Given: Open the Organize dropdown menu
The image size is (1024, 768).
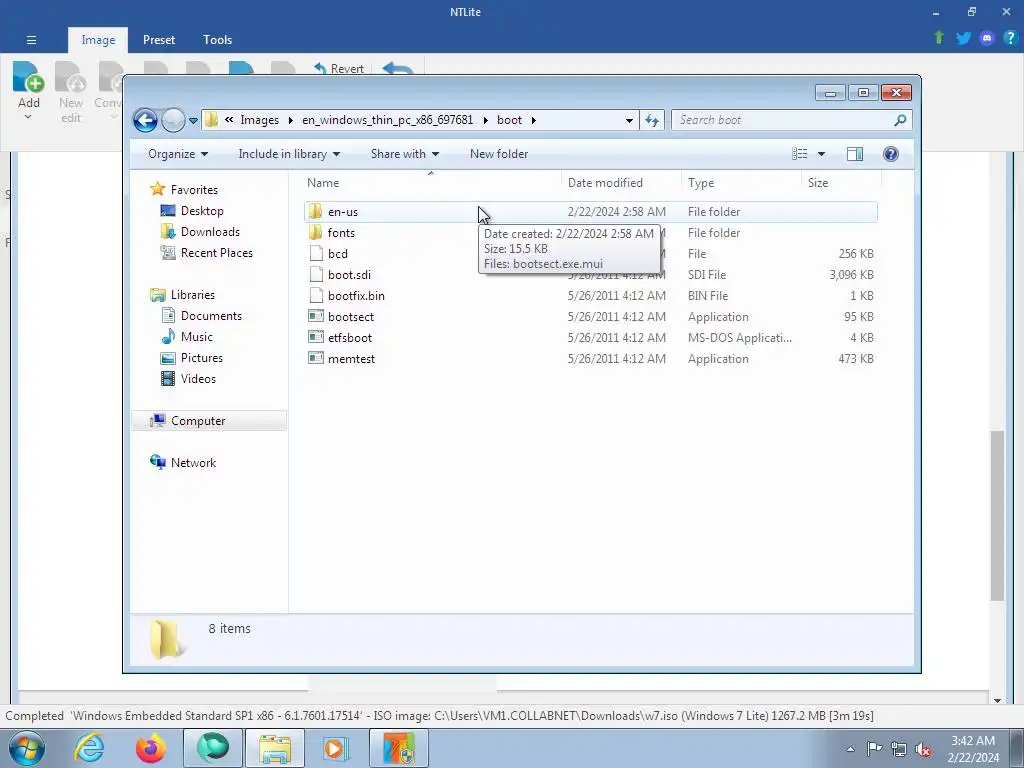Looking at the screenshot, I should point(178,154).
